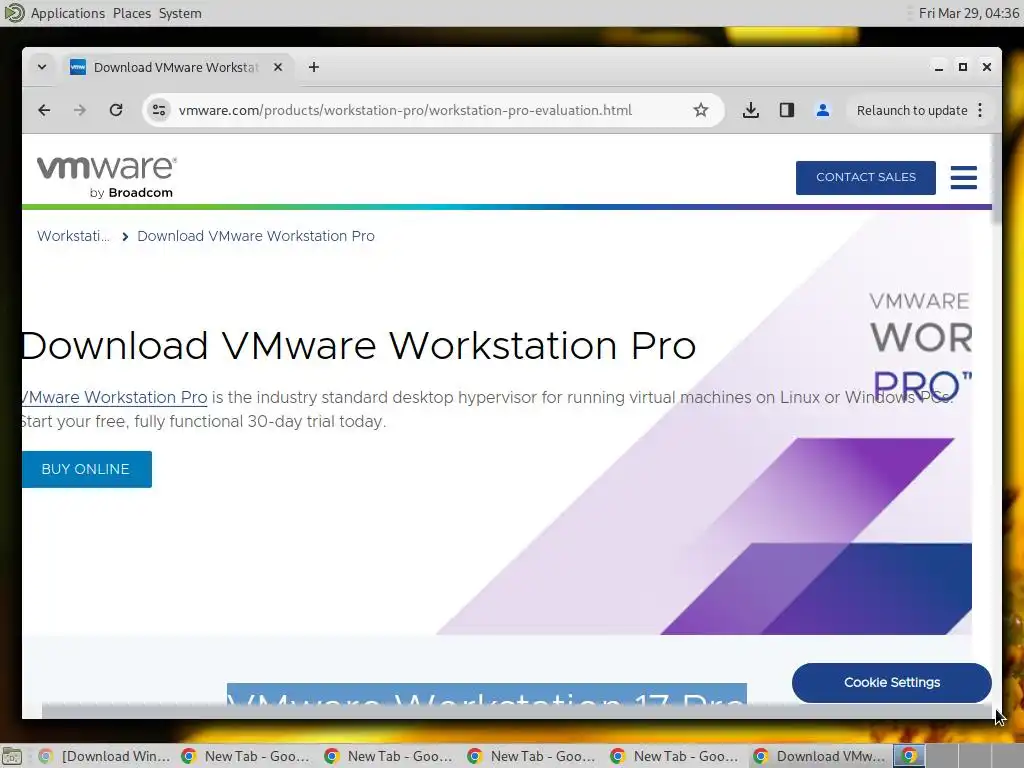Click the Download VMware Workstation Pro heading

pos(359,345)
